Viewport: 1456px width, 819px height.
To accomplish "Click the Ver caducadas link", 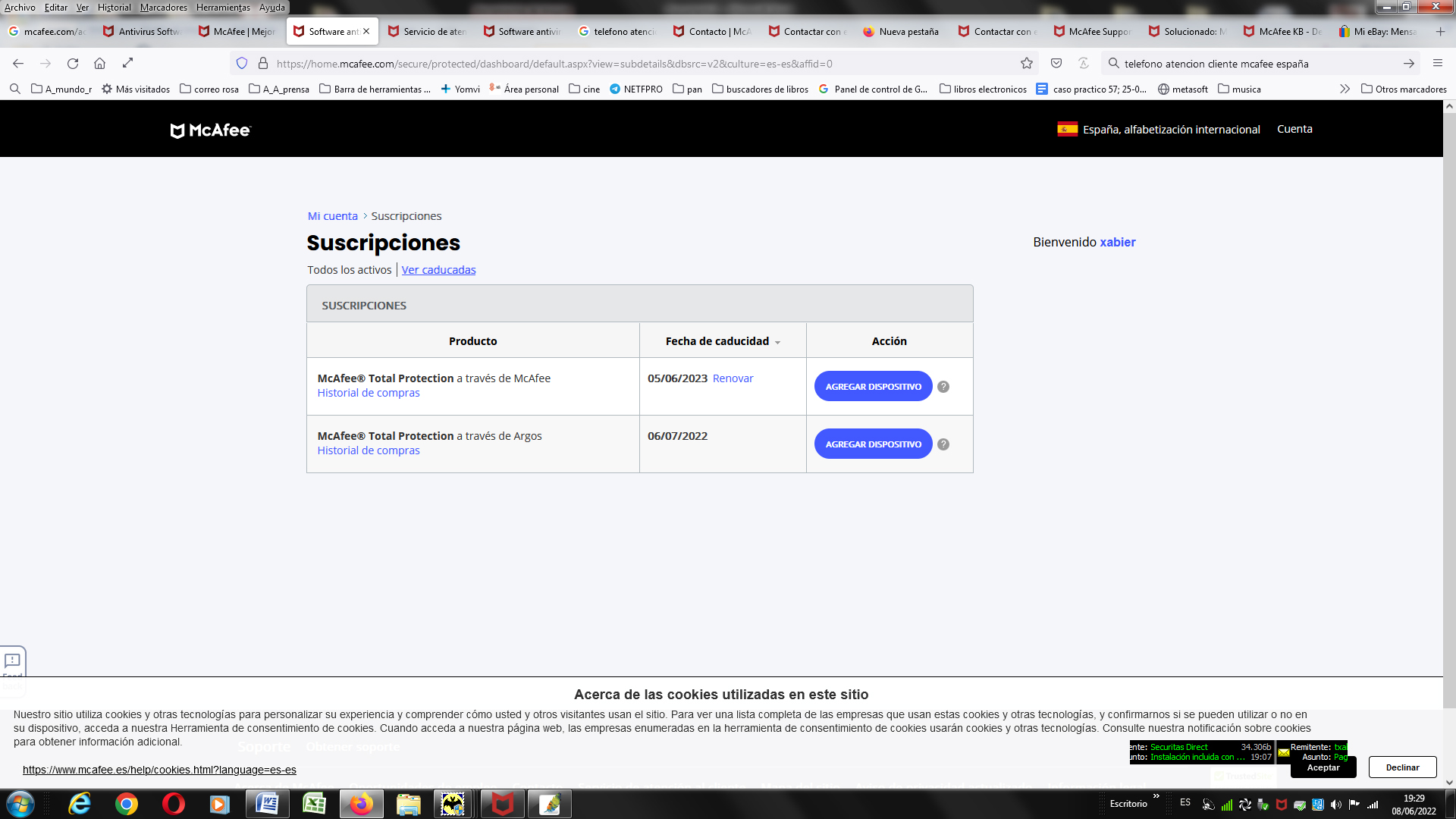I will click(438, 270).
